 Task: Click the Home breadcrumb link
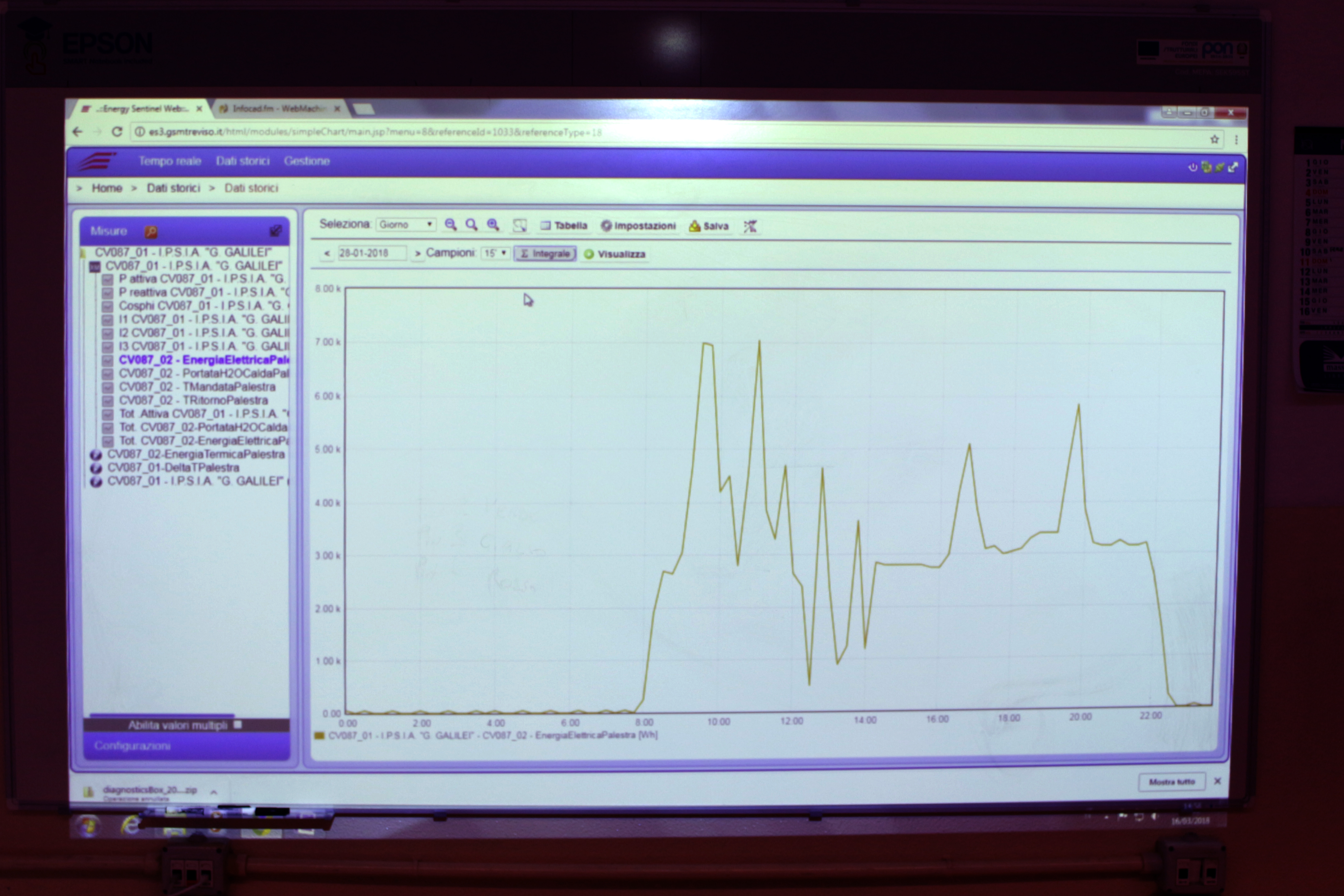[107, 188]
